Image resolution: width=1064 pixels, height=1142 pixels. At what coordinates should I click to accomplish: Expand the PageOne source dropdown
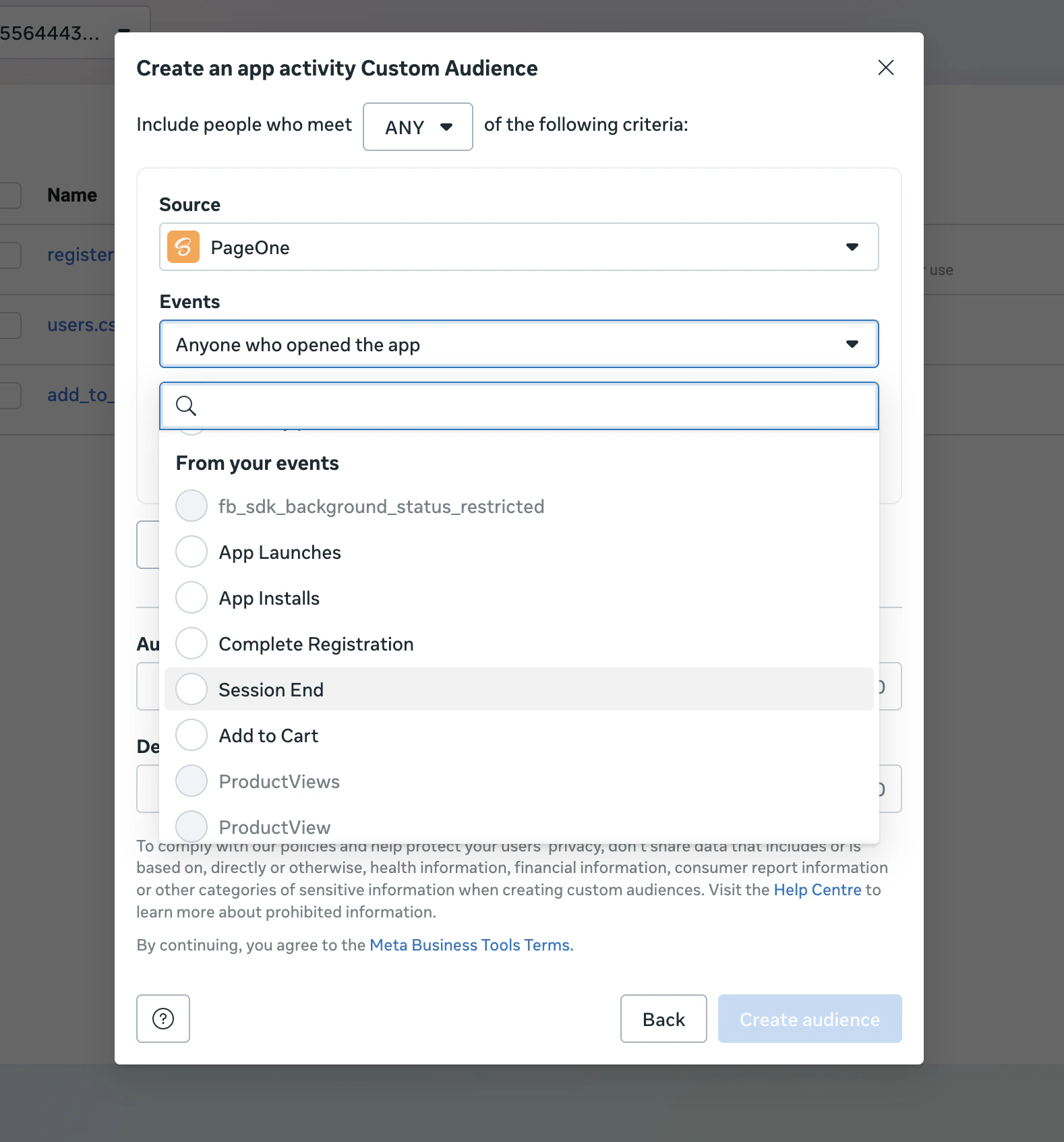coord(518,247)
